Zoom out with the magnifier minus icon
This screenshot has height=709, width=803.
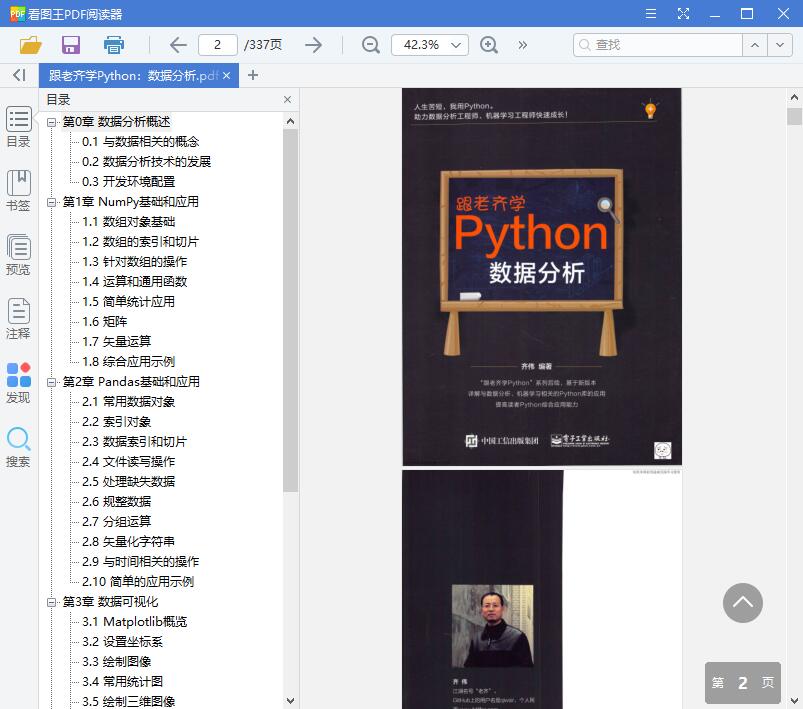(x=370, y=45)
